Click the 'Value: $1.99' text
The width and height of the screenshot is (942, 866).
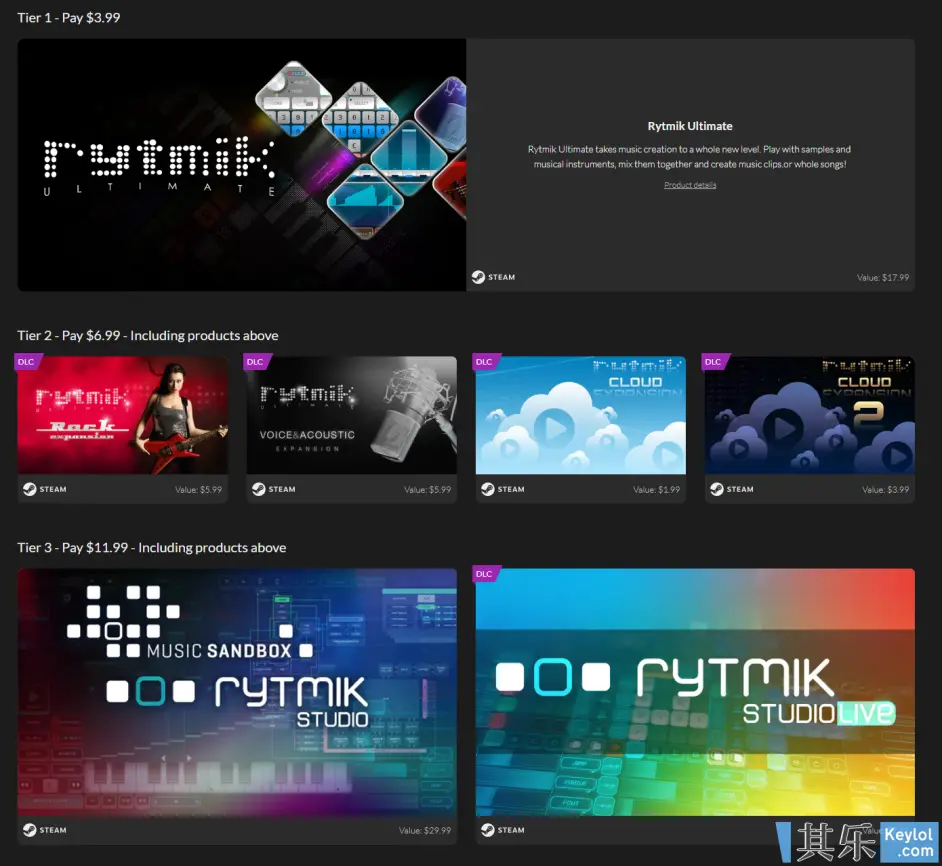[x=657, y=490]
